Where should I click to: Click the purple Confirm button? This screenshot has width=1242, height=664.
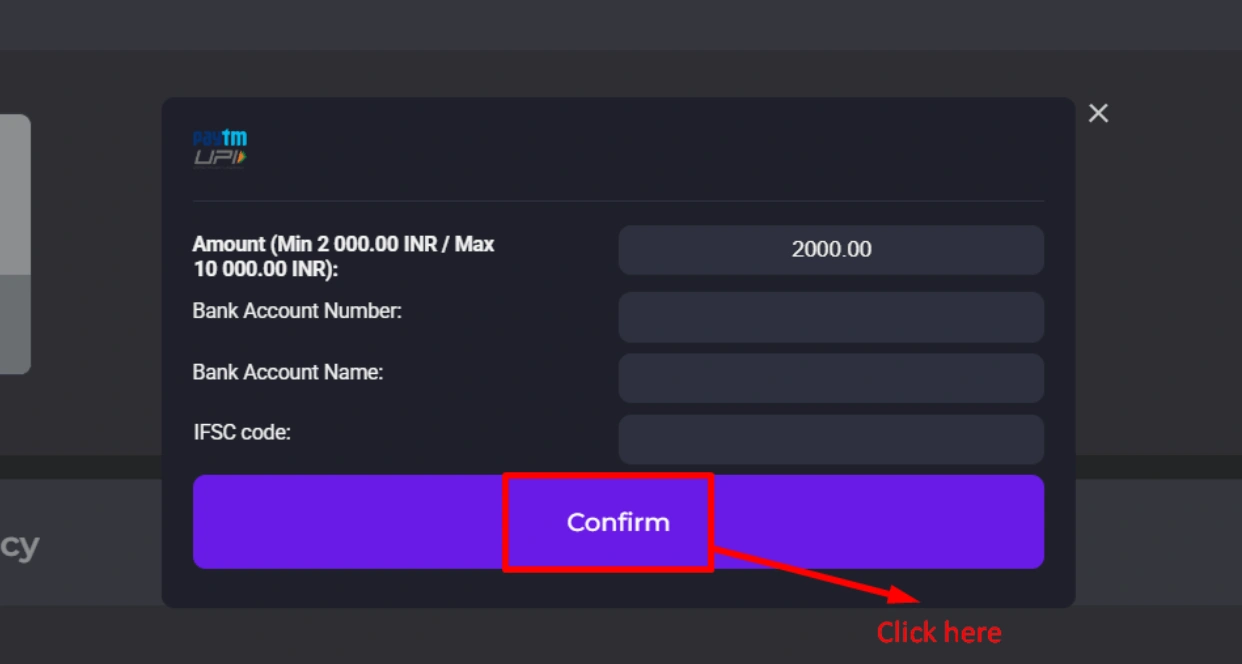618,522
